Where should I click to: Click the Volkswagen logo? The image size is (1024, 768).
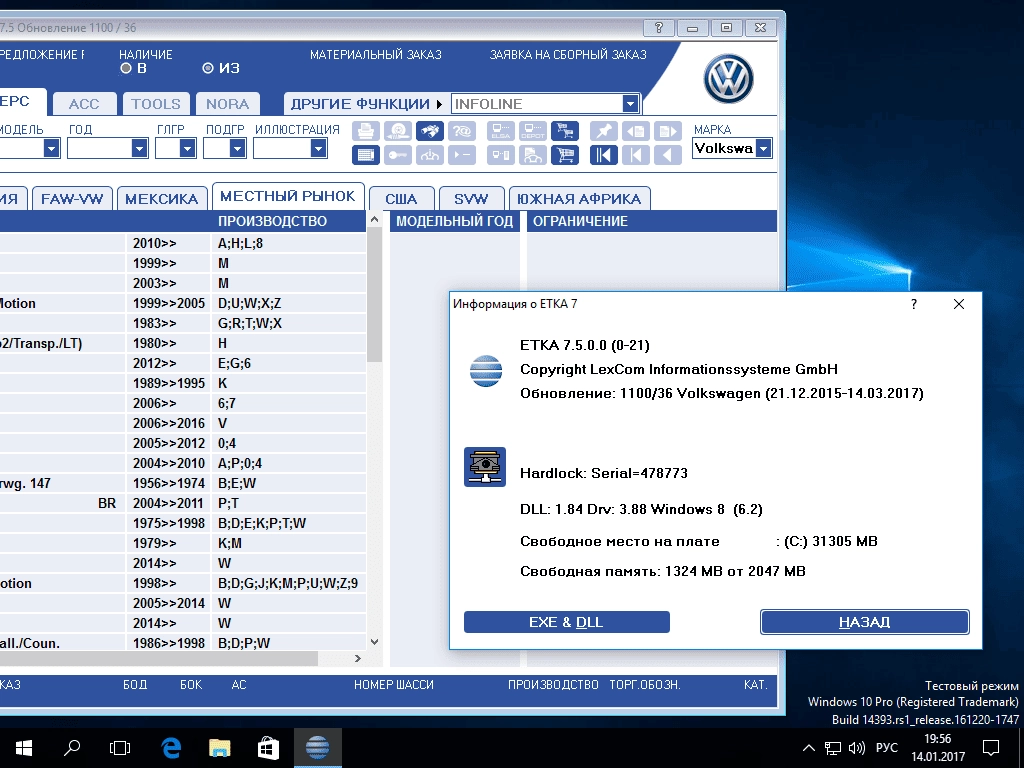point(729,79)
